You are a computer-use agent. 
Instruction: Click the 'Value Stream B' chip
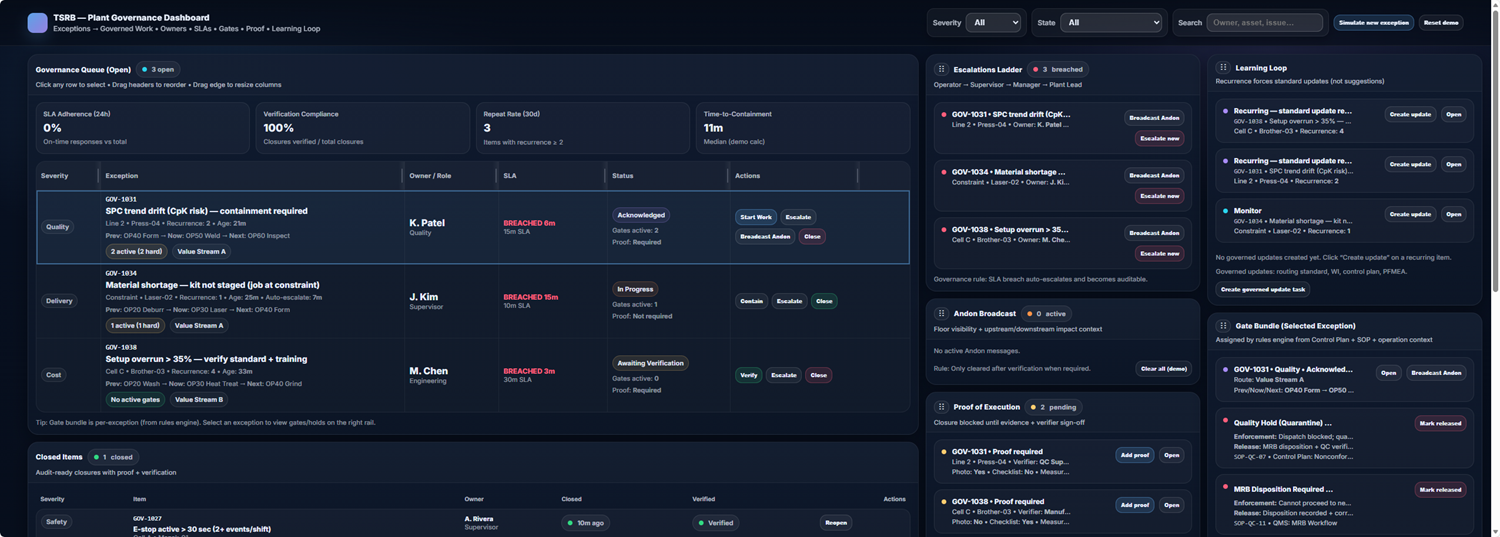pos(199,399)
